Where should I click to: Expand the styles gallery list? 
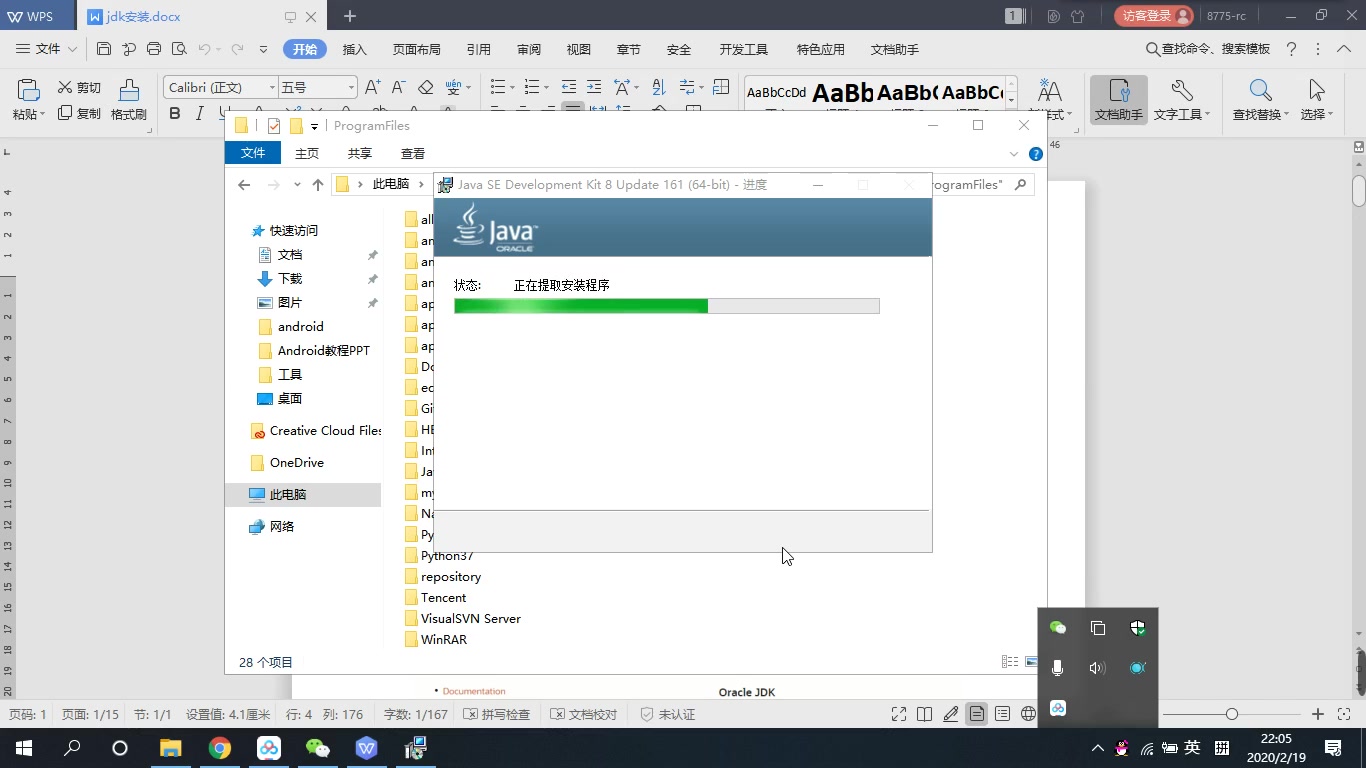(1012, 101)
